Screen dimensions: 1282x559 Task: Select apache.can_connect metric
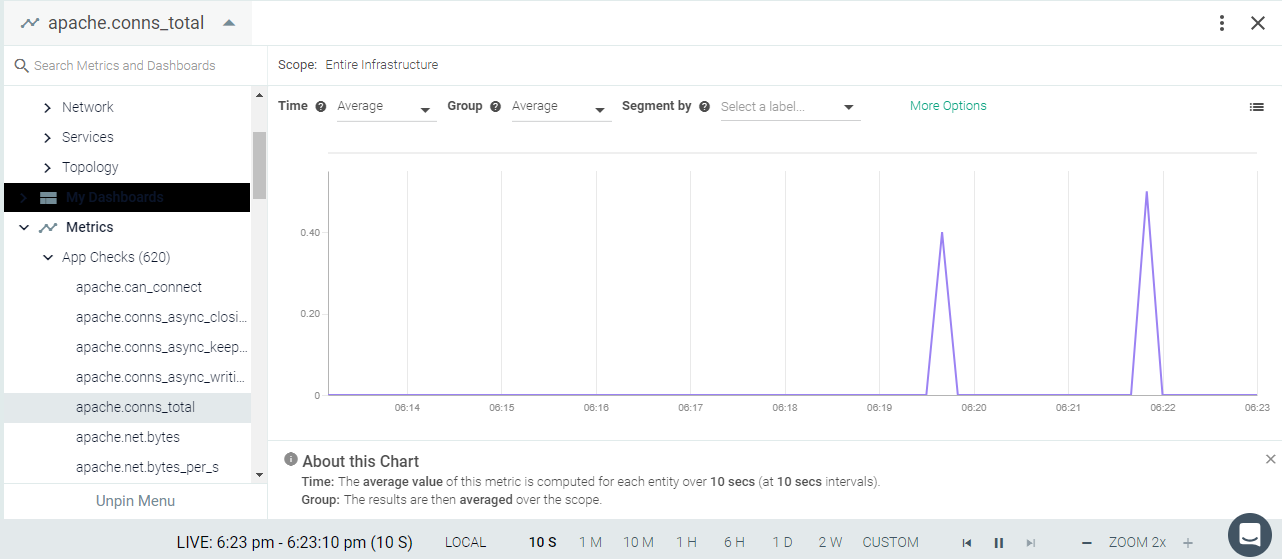pyautogui.click(x=139, y=287)
